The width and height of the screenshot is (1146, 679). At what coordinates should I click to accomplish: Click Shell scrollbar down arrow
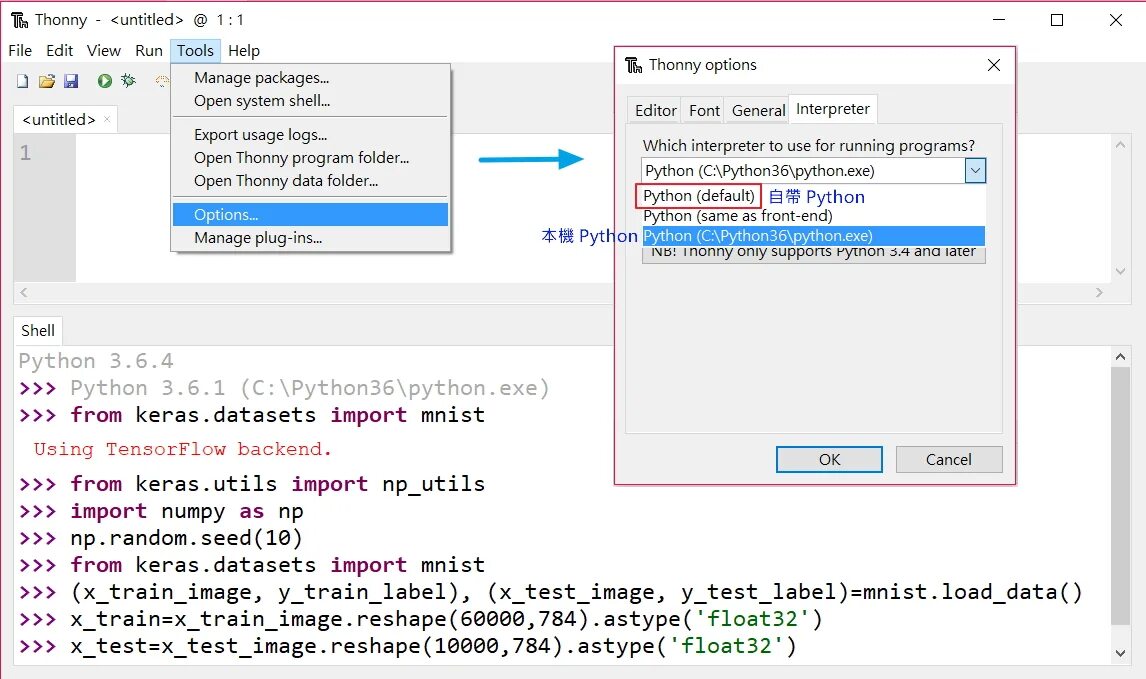tap(1120, 653)
